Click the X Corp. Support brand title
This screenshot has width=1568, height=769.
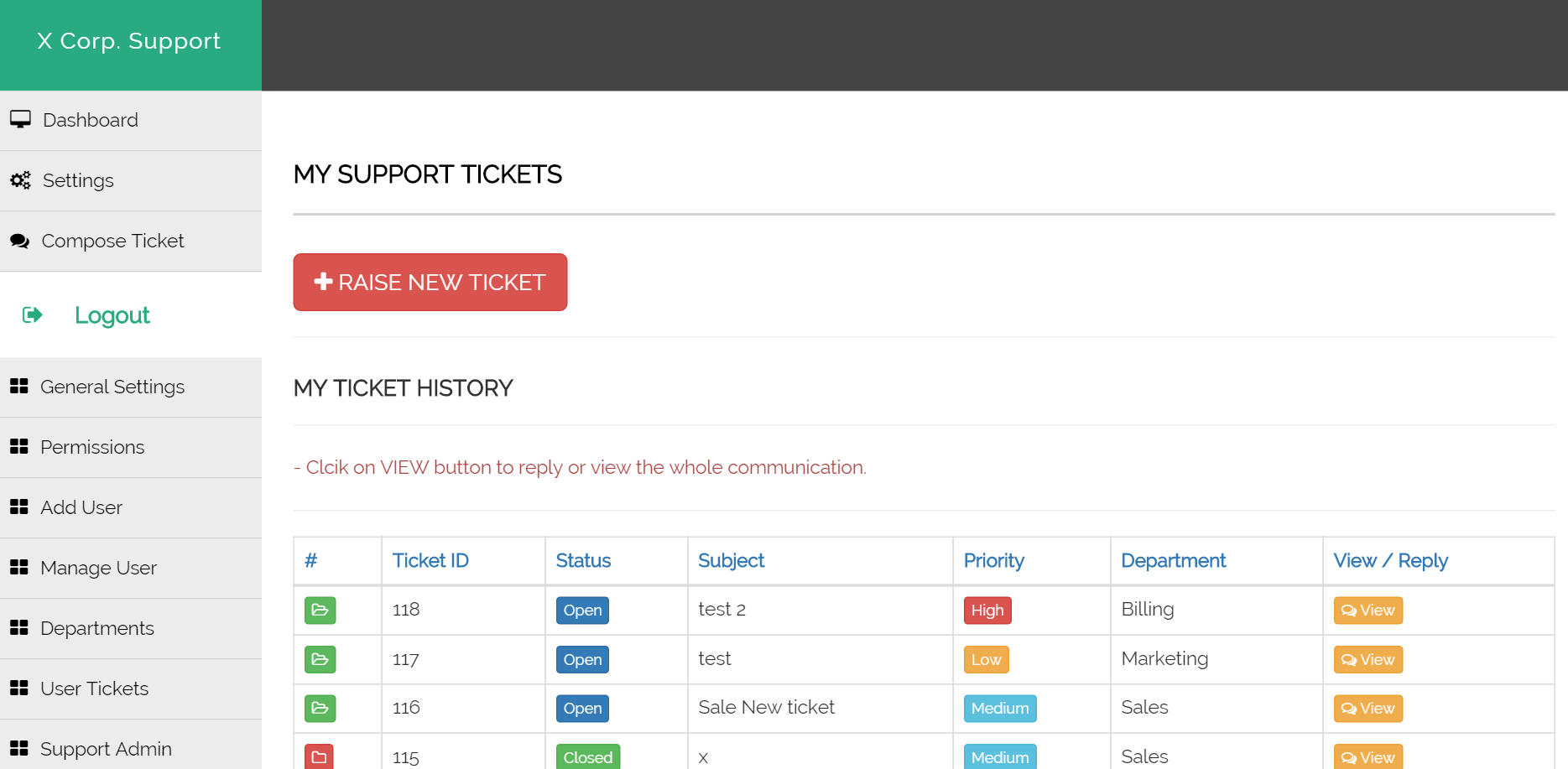[x=128, y=41]
